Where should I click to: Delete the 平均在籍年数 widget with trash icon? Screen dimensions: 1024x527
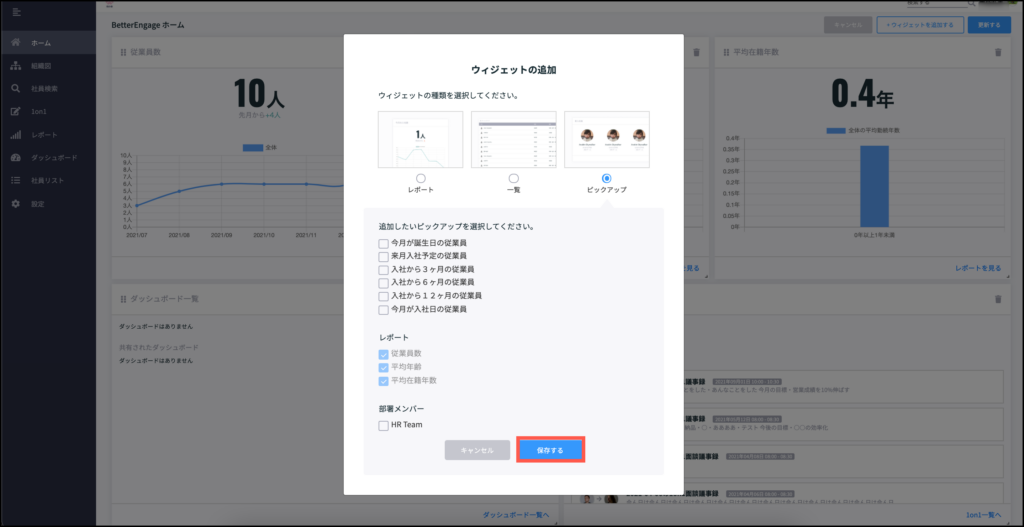pyautogui.click(x=997, y=52)
